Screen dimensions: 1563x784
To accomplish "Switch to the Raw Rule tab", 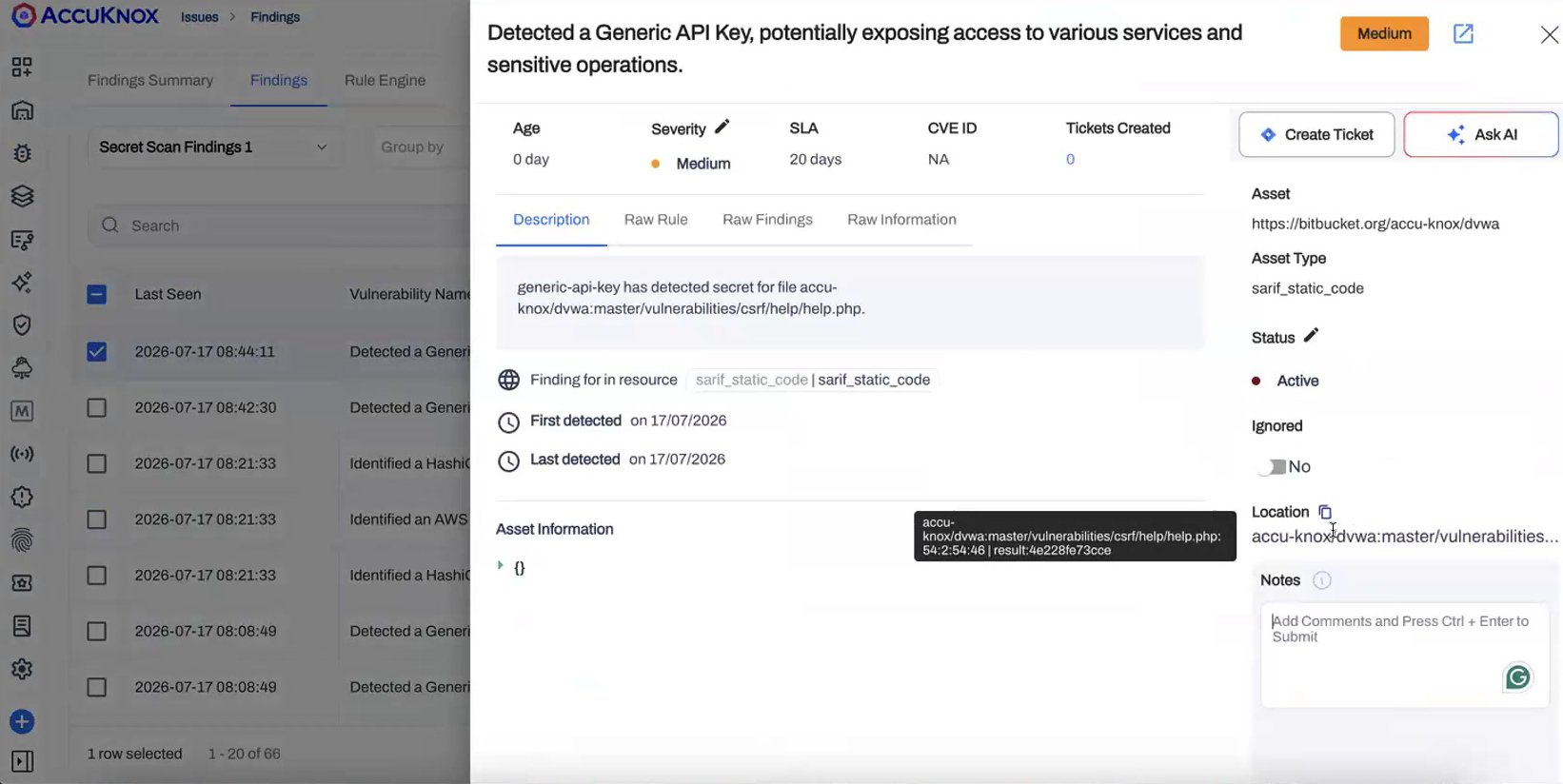I will pos(656,220).
